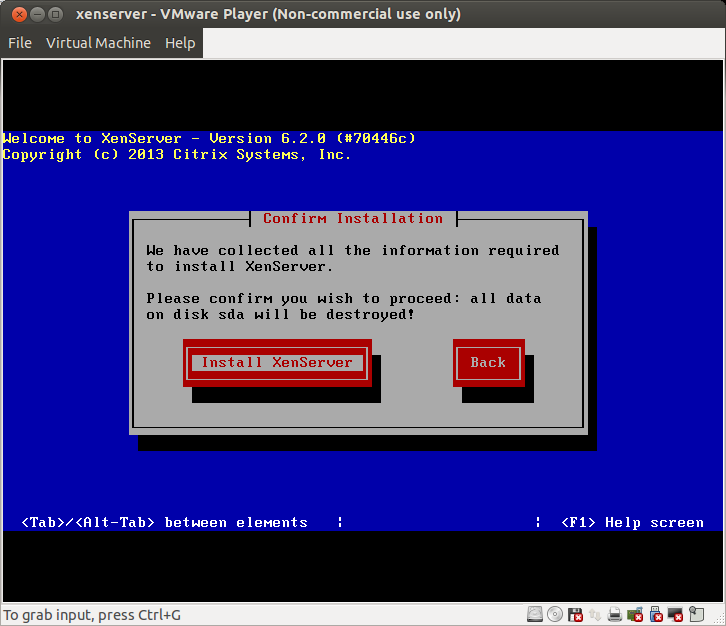
Task: Click the '<Tab>/<Alt-Tab> between elements' hint
Action: pyautogui.click(x=164, y=522)
